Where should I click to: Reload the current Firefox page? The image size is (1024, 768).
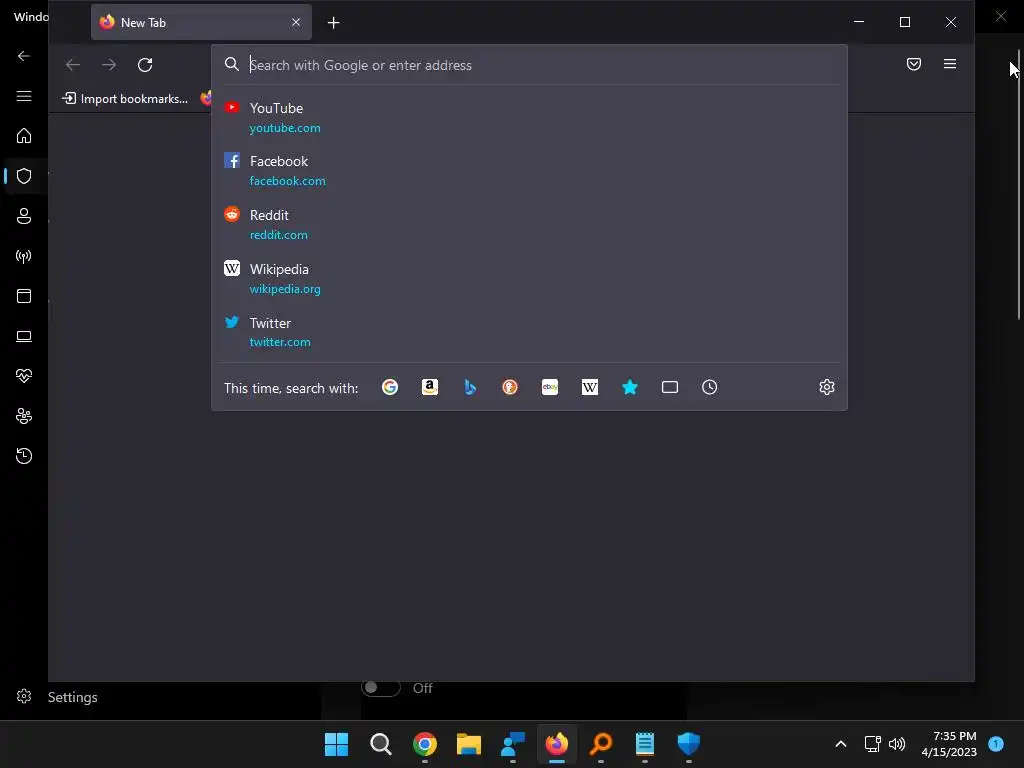point(145,65)
